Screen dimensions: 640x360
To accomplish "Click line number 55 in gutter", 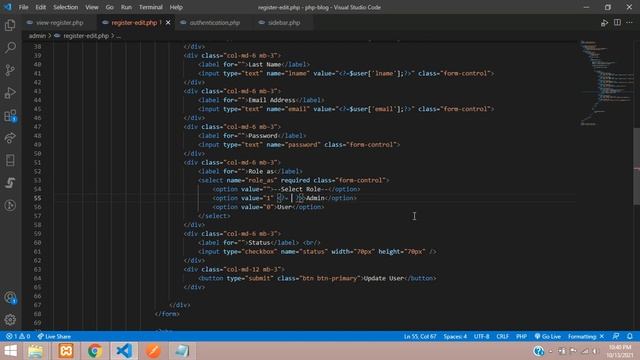I will coord(38,198).
